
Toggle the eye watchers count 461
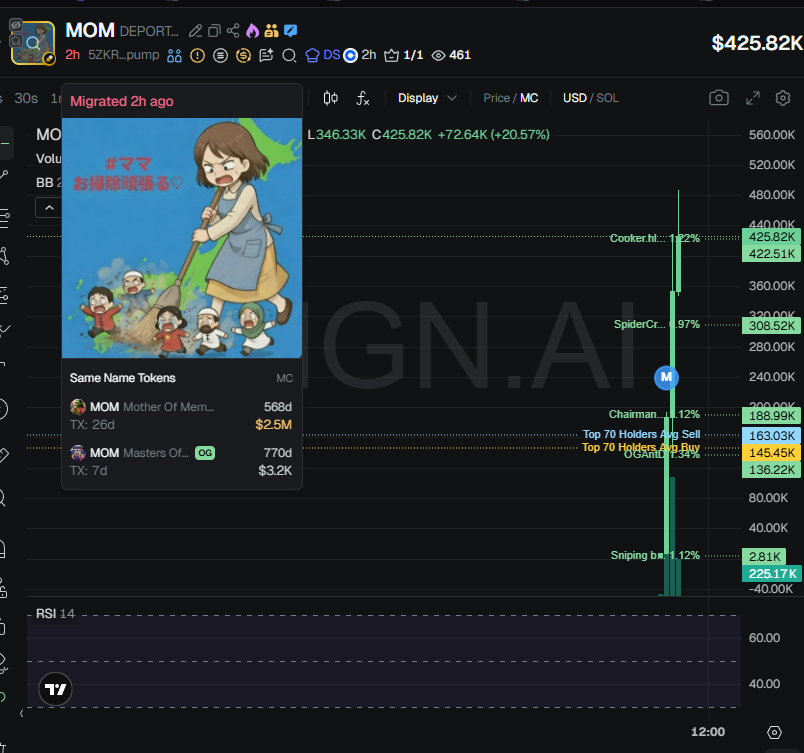451,55
